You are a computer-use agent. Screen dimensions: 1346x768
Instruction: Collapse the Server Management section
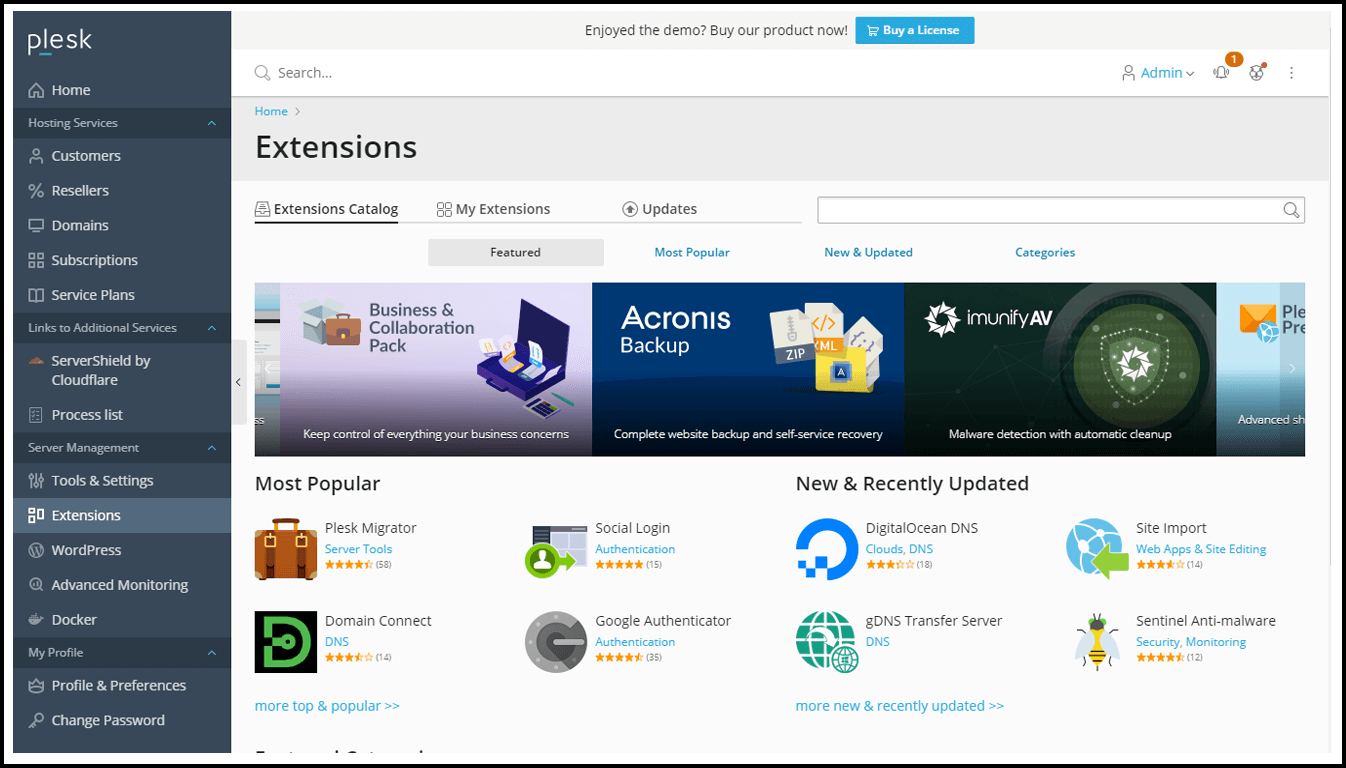211,448
